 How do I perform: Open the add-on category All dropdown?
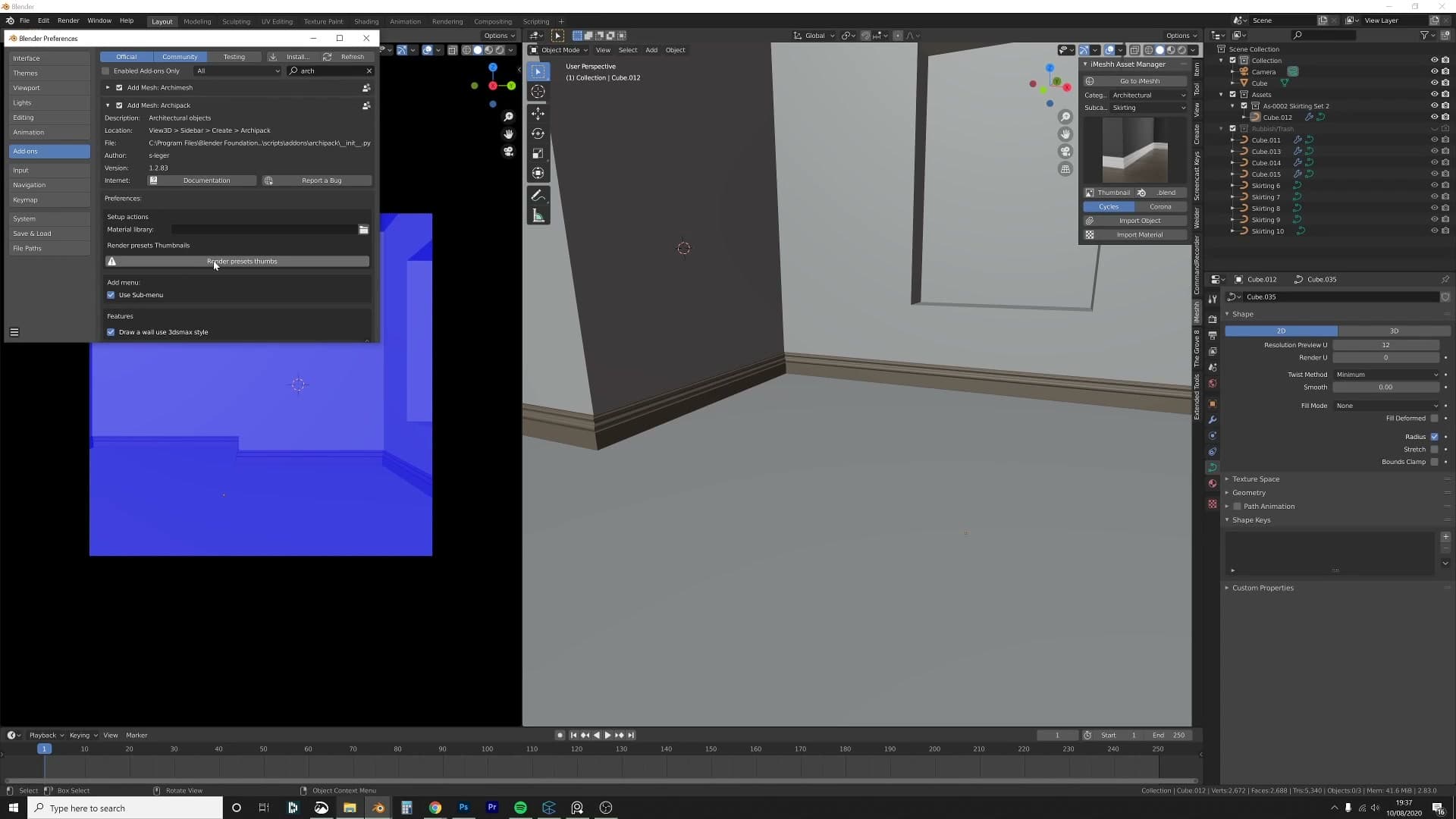pyautogui.click(x=238, y=71)
